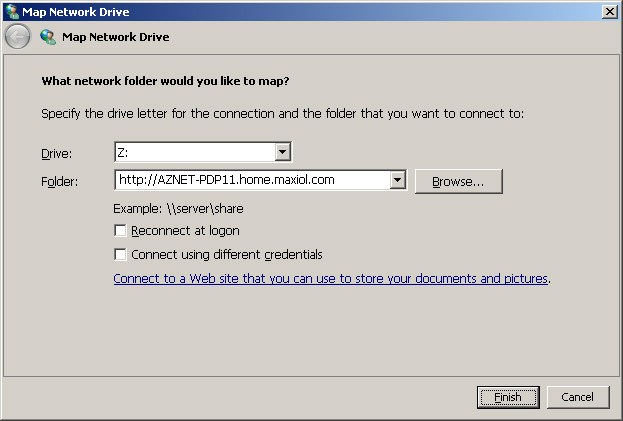Viewport: 623px width, 421px height.
Task: Click the Folder: field label
Action: (x=61, y=181)
